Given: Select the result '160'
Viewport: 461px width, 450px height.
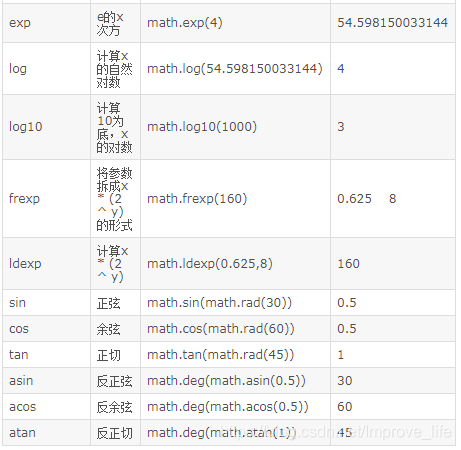Looking at the screenshot, I should (349, 264).
